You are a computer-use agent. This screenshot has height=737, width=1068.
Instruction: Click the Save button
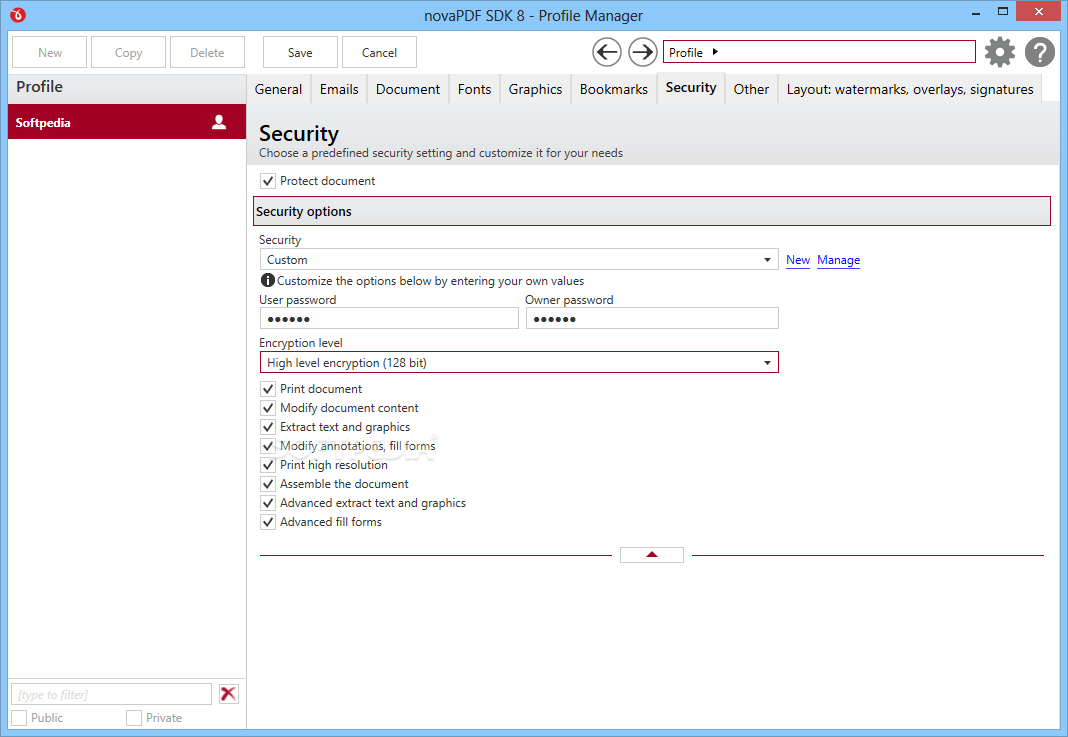[300, 52]
